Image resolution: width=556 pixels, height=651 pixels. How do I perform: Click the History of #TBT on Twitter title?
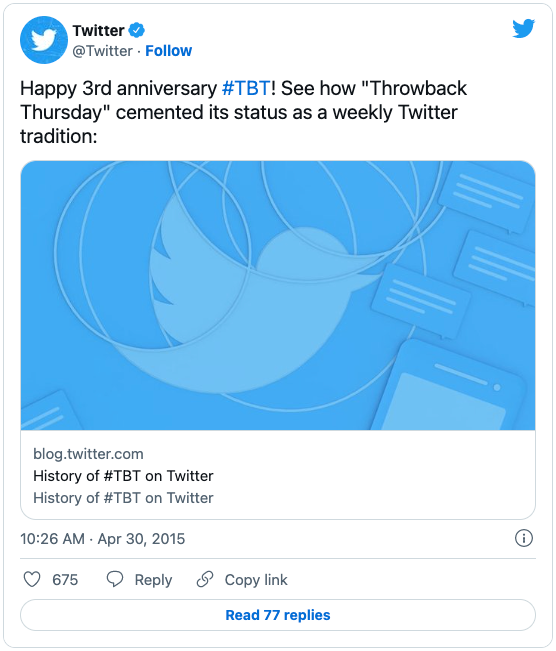coord(123,476)
